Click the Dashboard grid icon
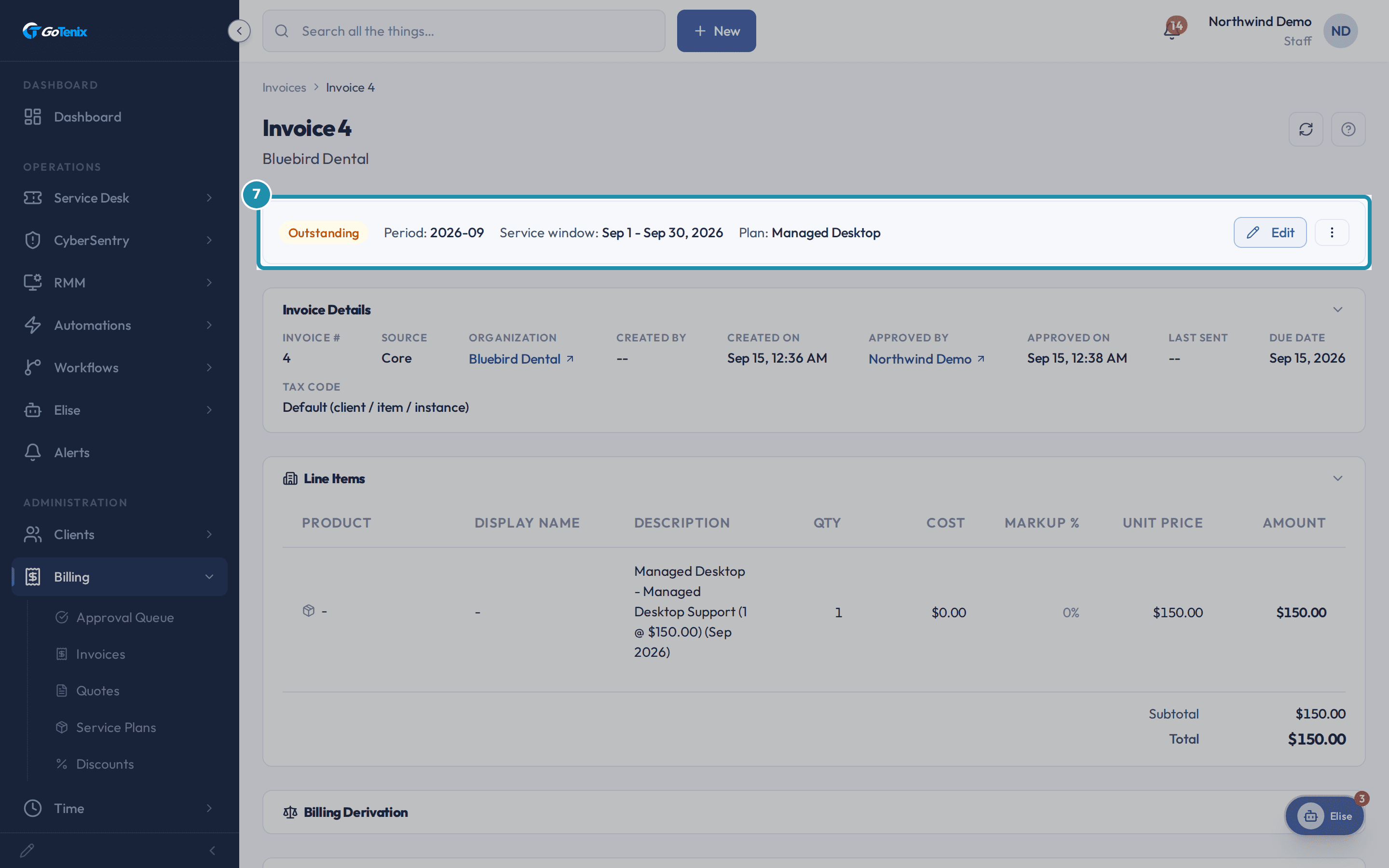1389x868 pixels. (33, 117)
